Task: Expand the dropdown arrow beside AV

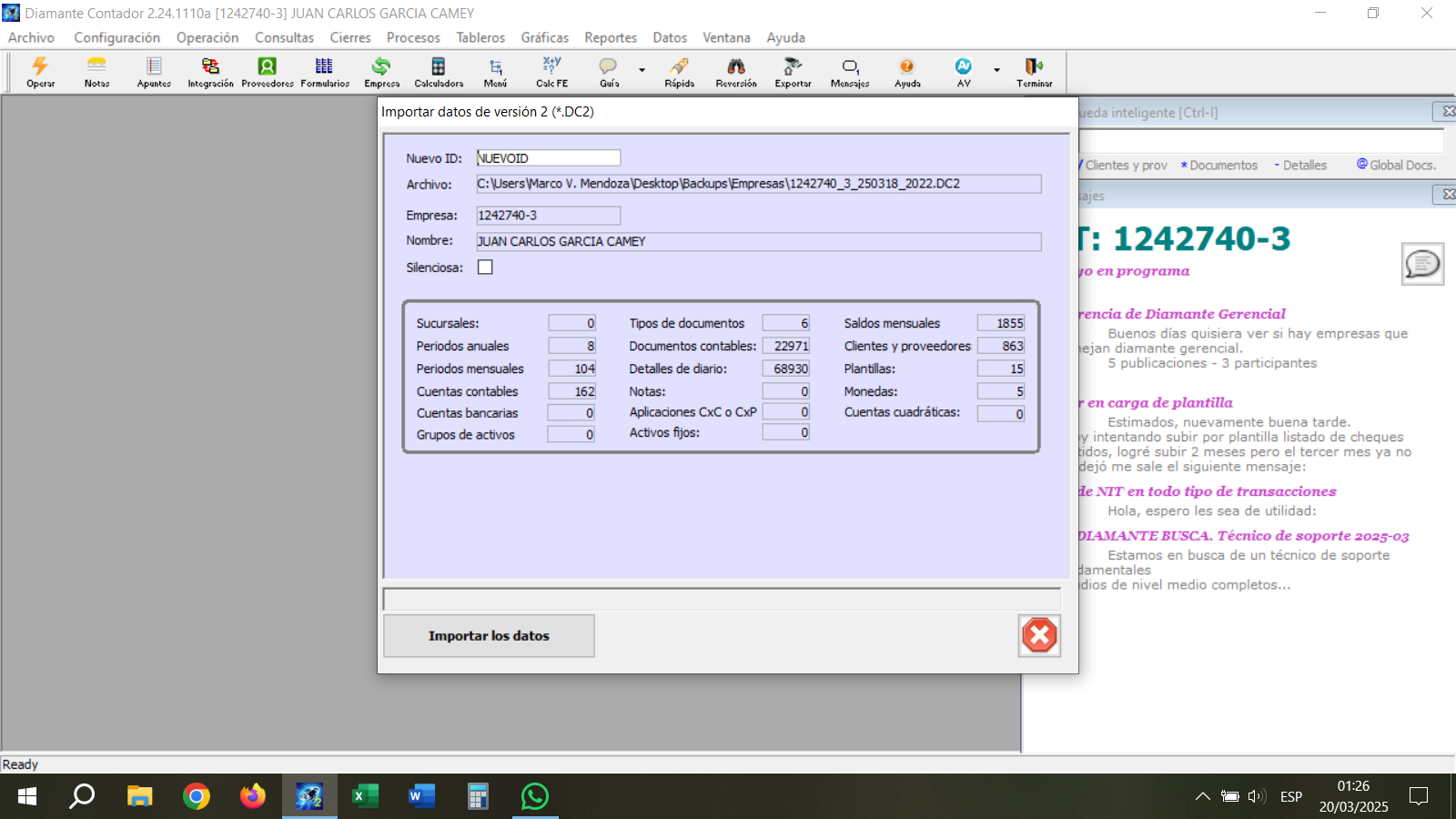Action: [996, 70]
